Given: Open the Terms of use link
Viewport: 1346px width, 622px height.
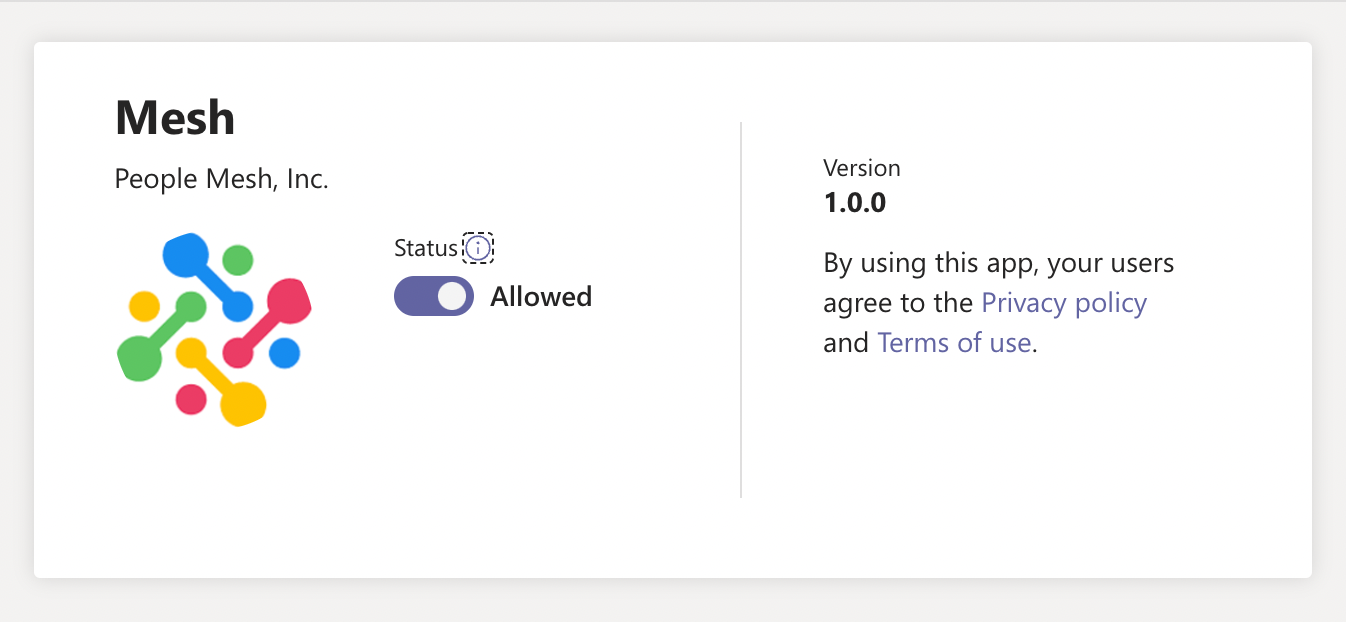Looking at the screenshot, I should [x=954, y=343].
